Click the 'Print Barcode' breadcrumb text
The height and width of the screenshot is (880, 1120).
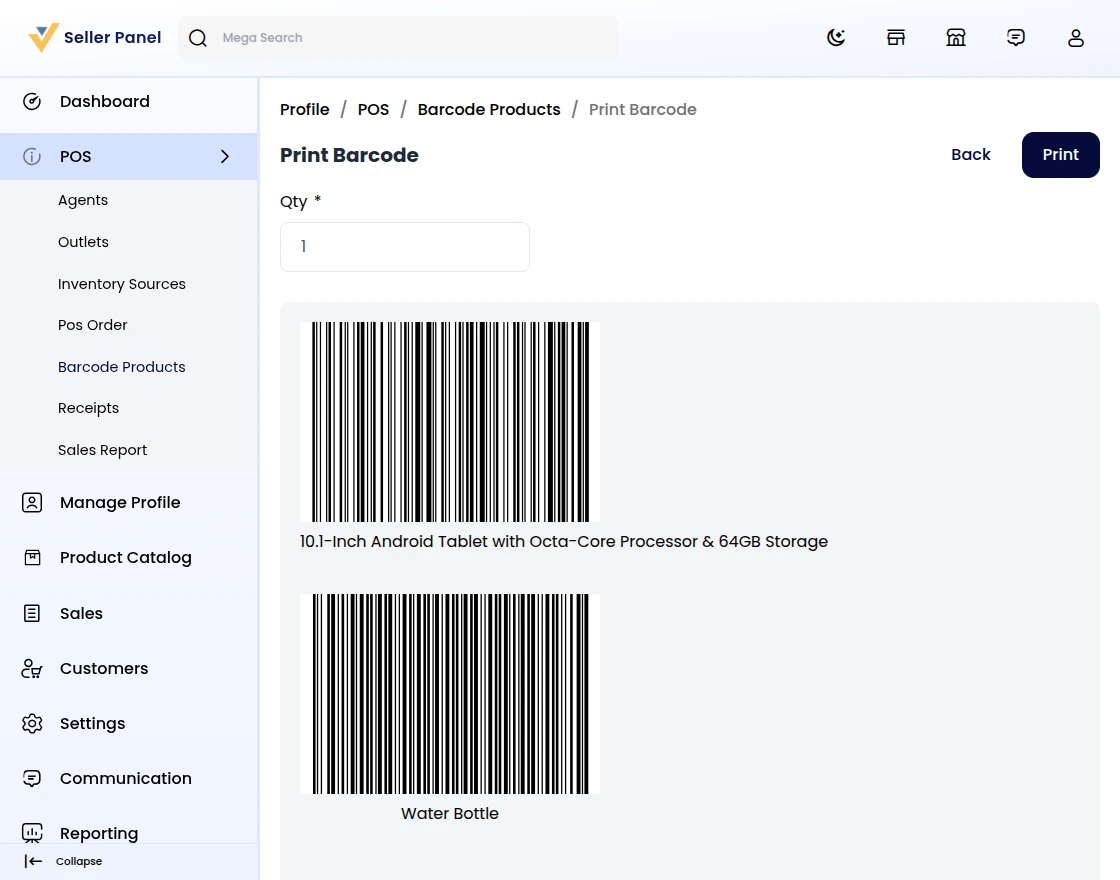[643, 109]
